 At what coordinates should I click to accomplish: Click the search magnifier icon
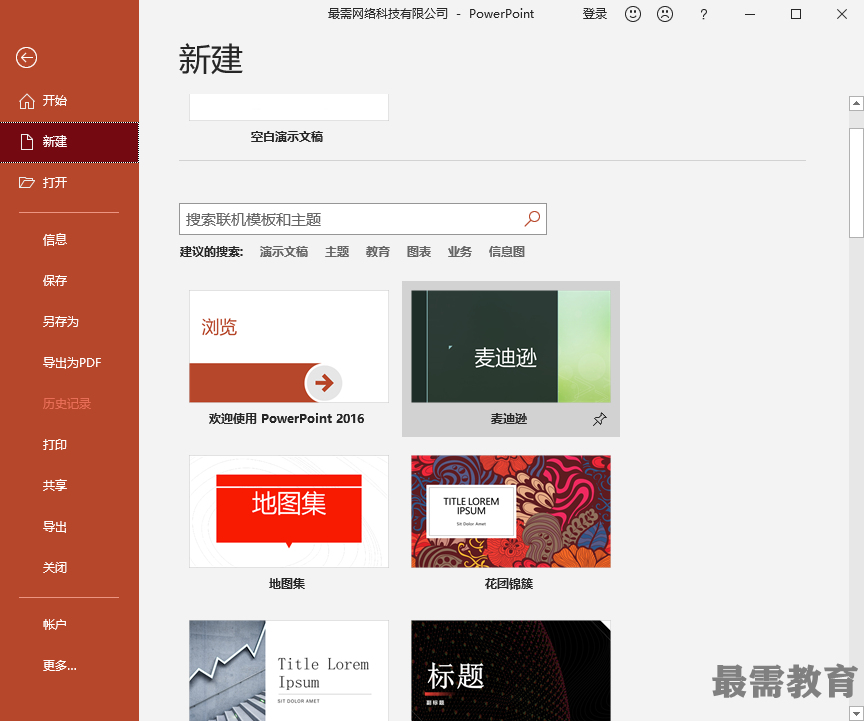(x=532, y=219)
